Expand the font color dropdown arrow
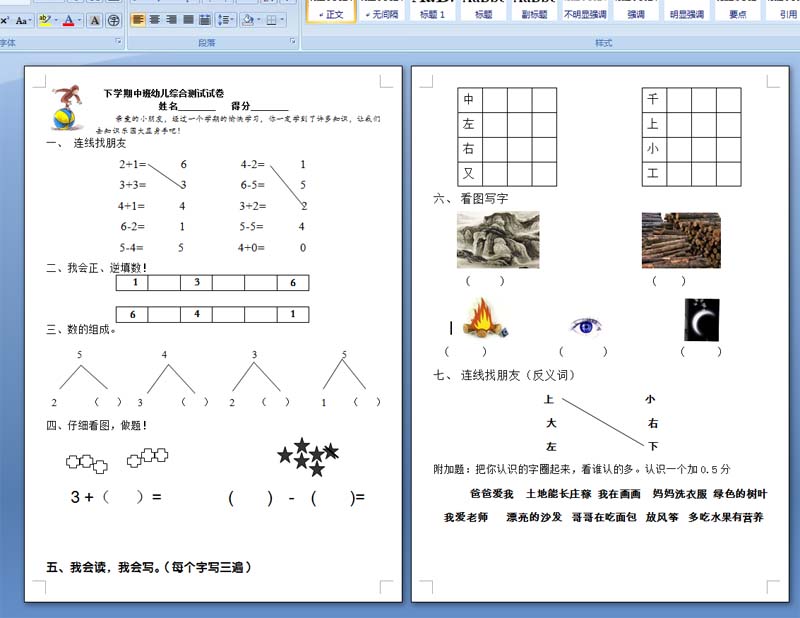The height and width of the screenshot is (618, 800). [80, 20]
